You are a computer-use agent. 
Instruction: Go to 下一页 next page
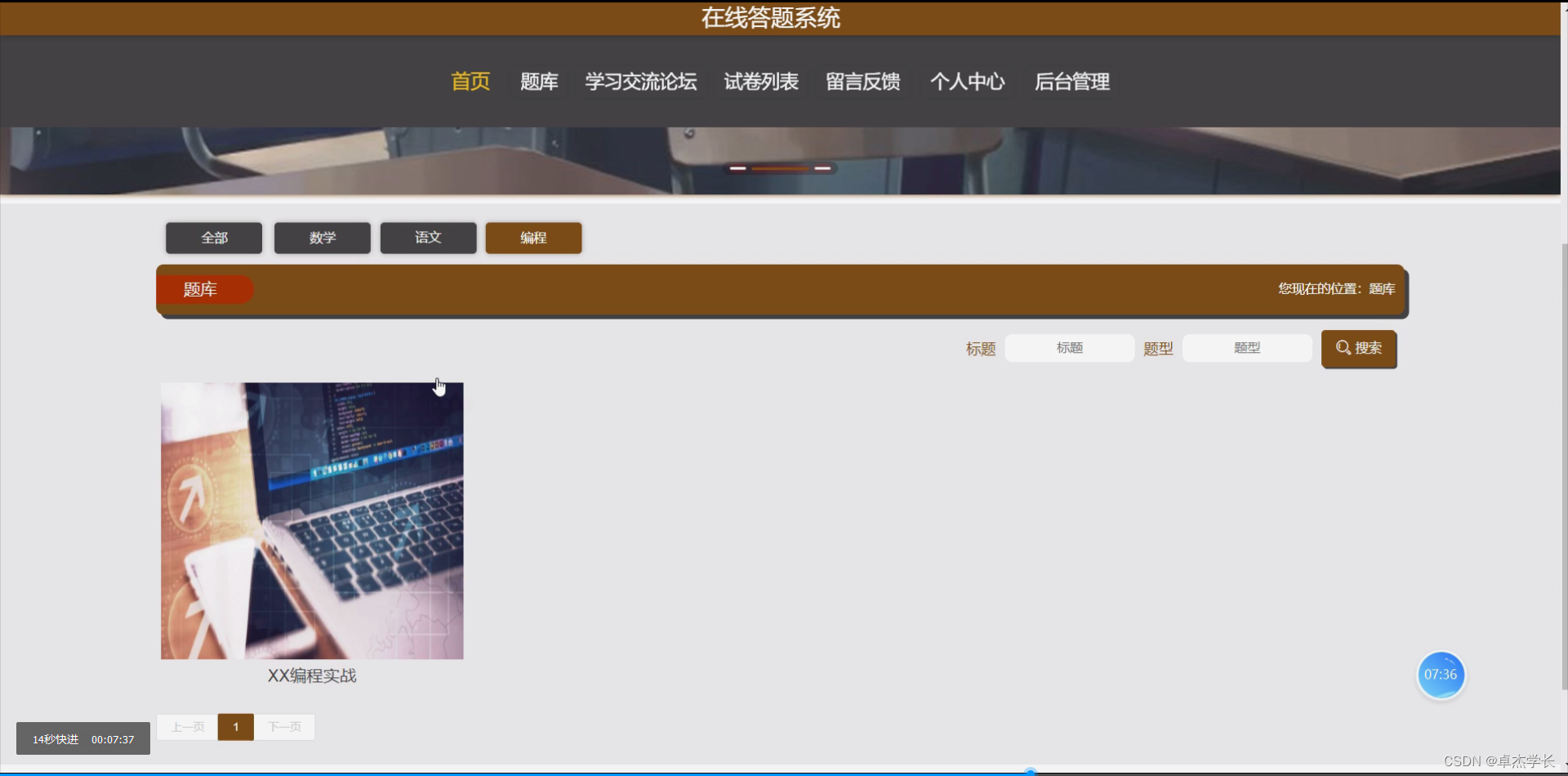click(284, 726)
